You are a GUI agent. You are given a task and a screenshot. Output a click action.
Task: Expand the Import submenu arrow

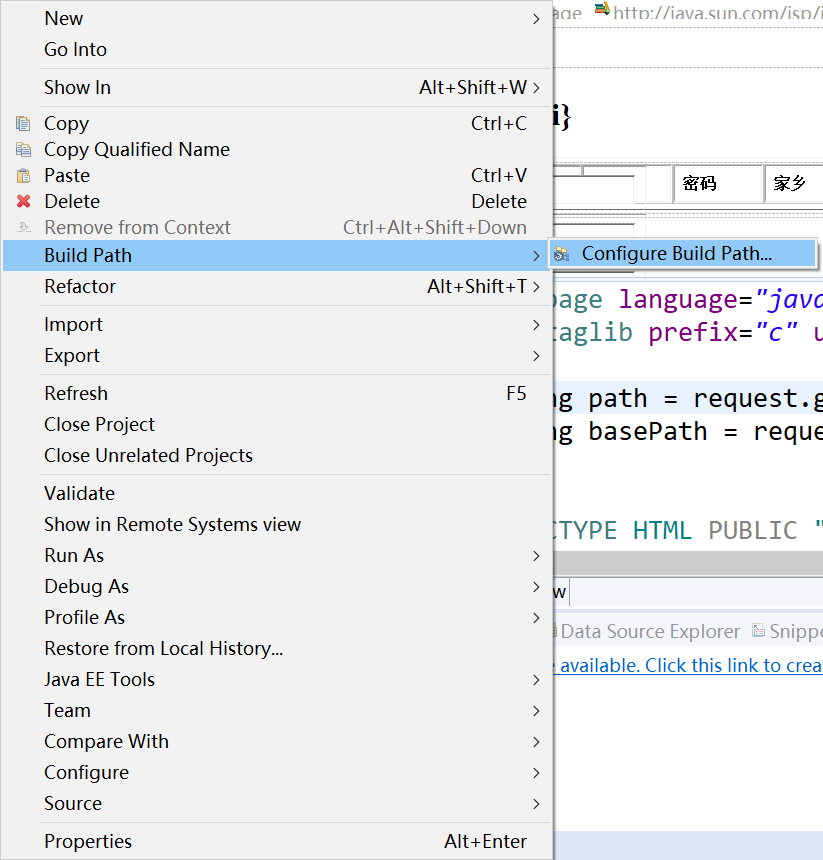click(536, 325)
